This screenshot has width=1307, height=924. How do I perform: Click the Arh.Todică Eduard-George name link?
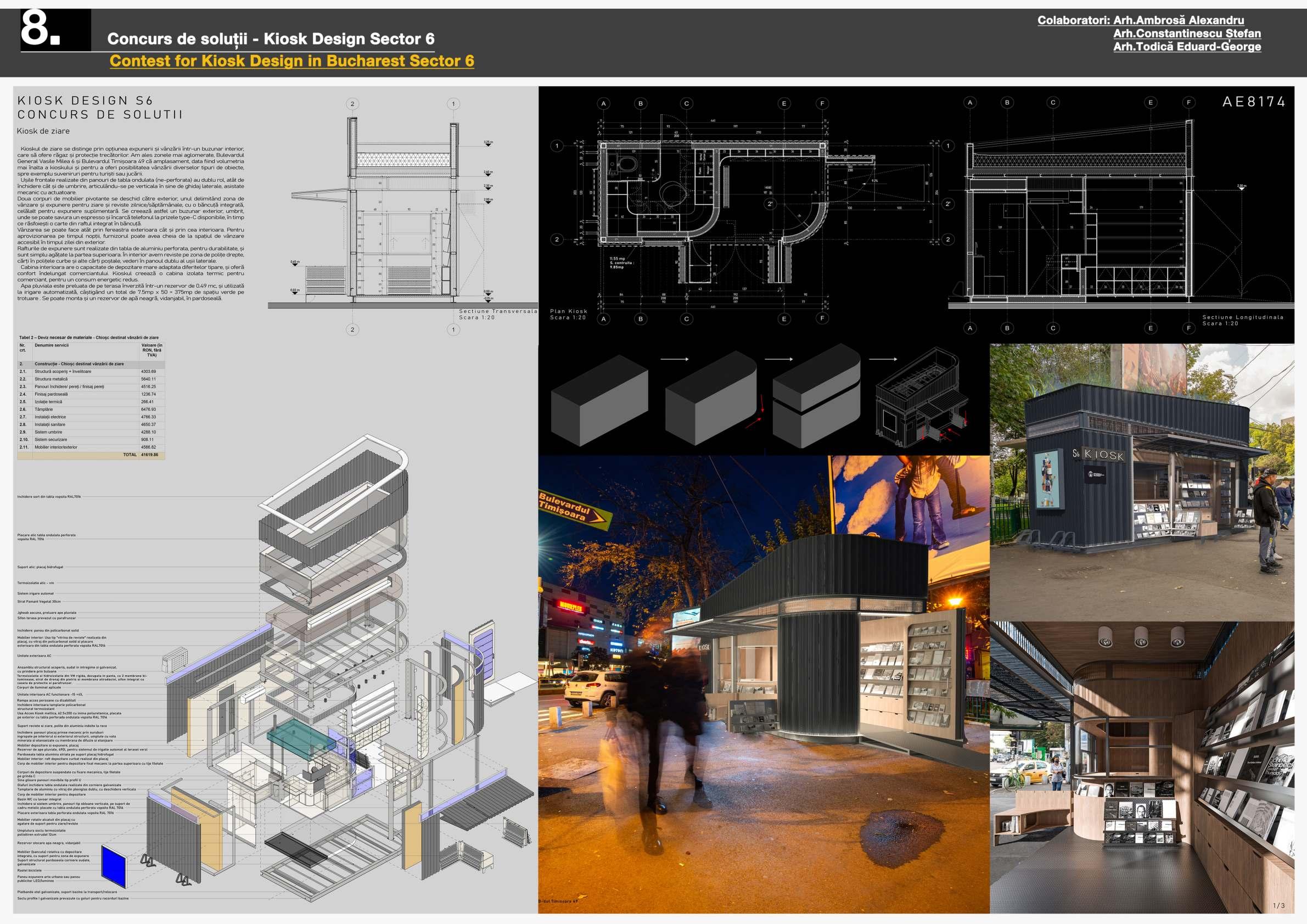click(x=1187, y=47)
